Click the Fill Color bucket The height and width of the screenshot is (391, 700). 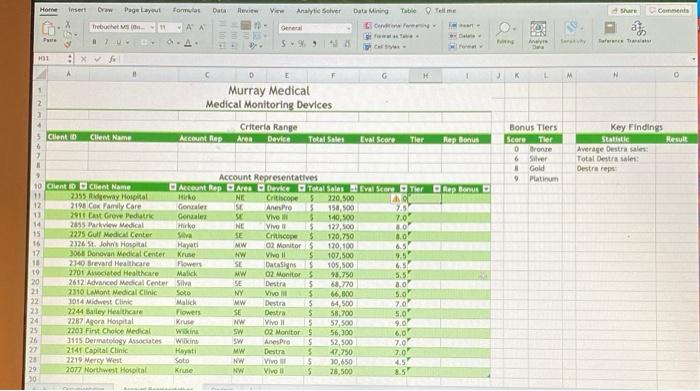(x=170, y=43)
